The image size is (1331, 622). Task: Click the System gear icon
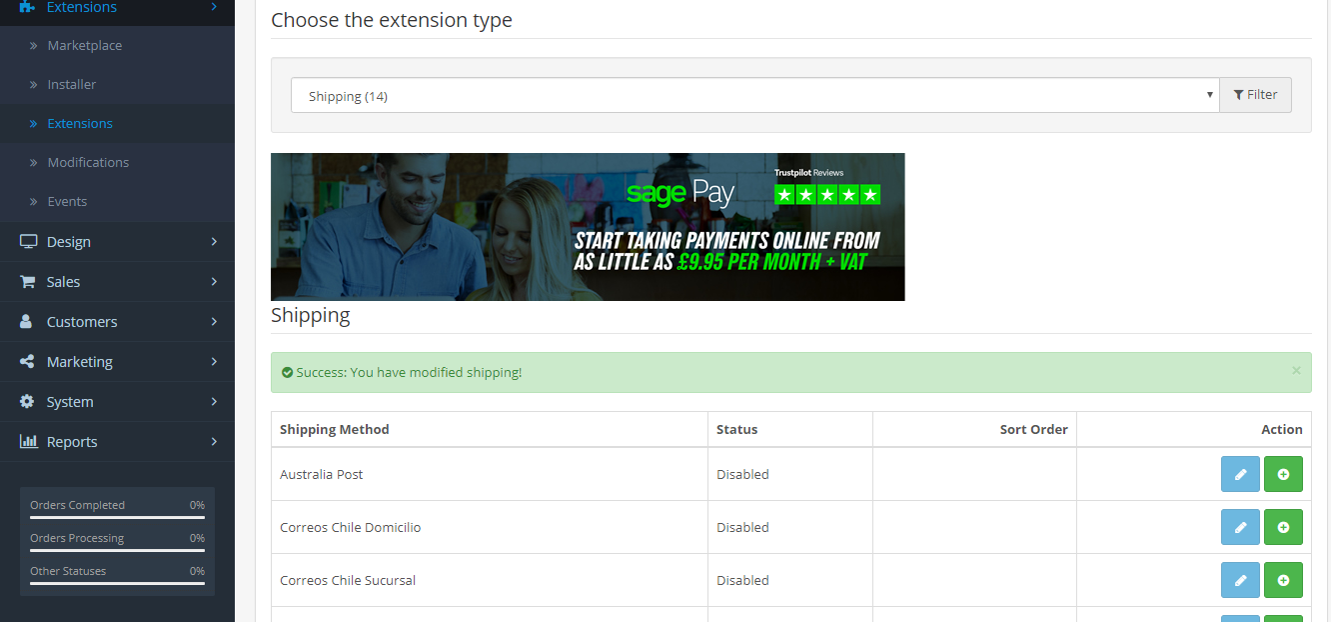27,402
